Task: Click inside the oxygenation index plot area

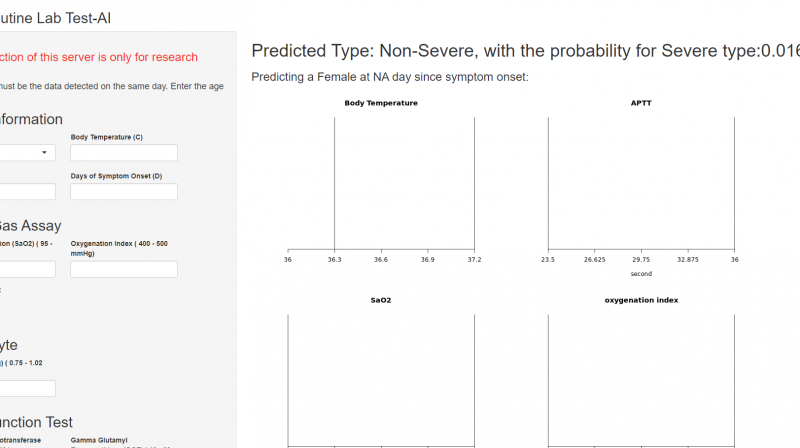Action: click(x=641, y=380)
